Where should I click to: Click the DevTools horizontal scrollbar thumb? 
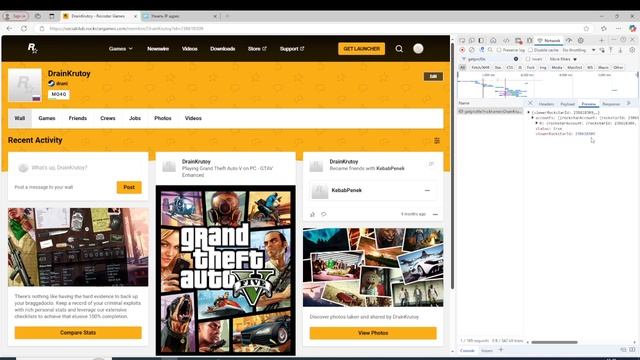pyautogui.click(x=554, y=342)
